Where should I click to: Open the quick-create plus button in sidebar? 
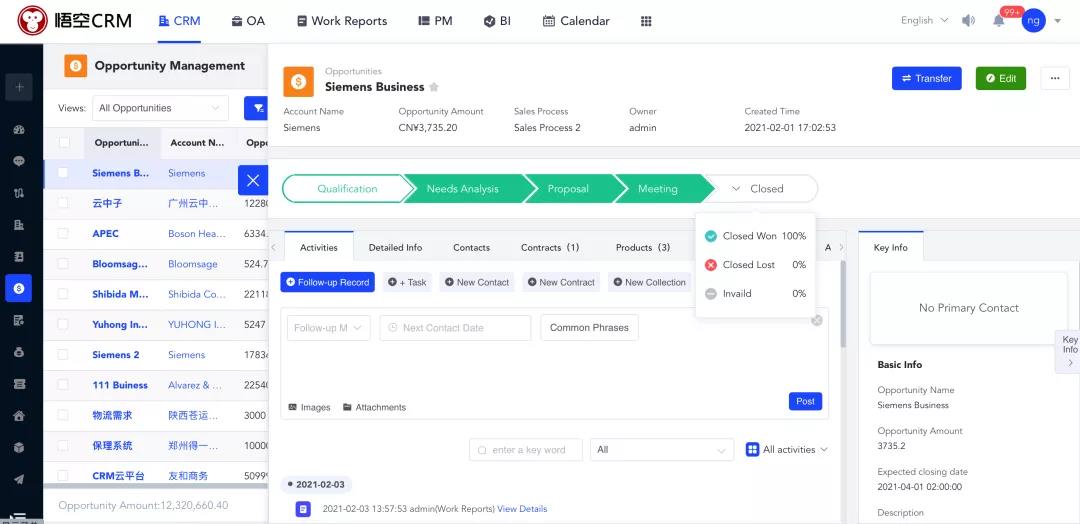click(19, 87)
